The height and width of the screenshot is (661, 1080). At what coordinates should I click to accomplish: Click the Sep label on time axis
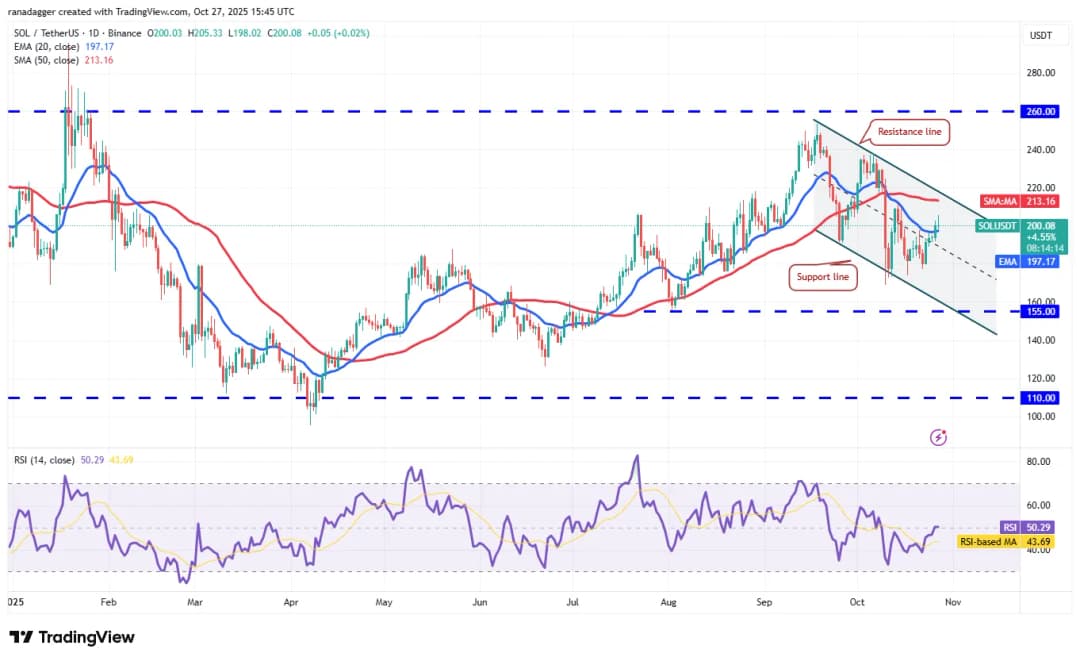pyautogui.click(x=765, y=603)
